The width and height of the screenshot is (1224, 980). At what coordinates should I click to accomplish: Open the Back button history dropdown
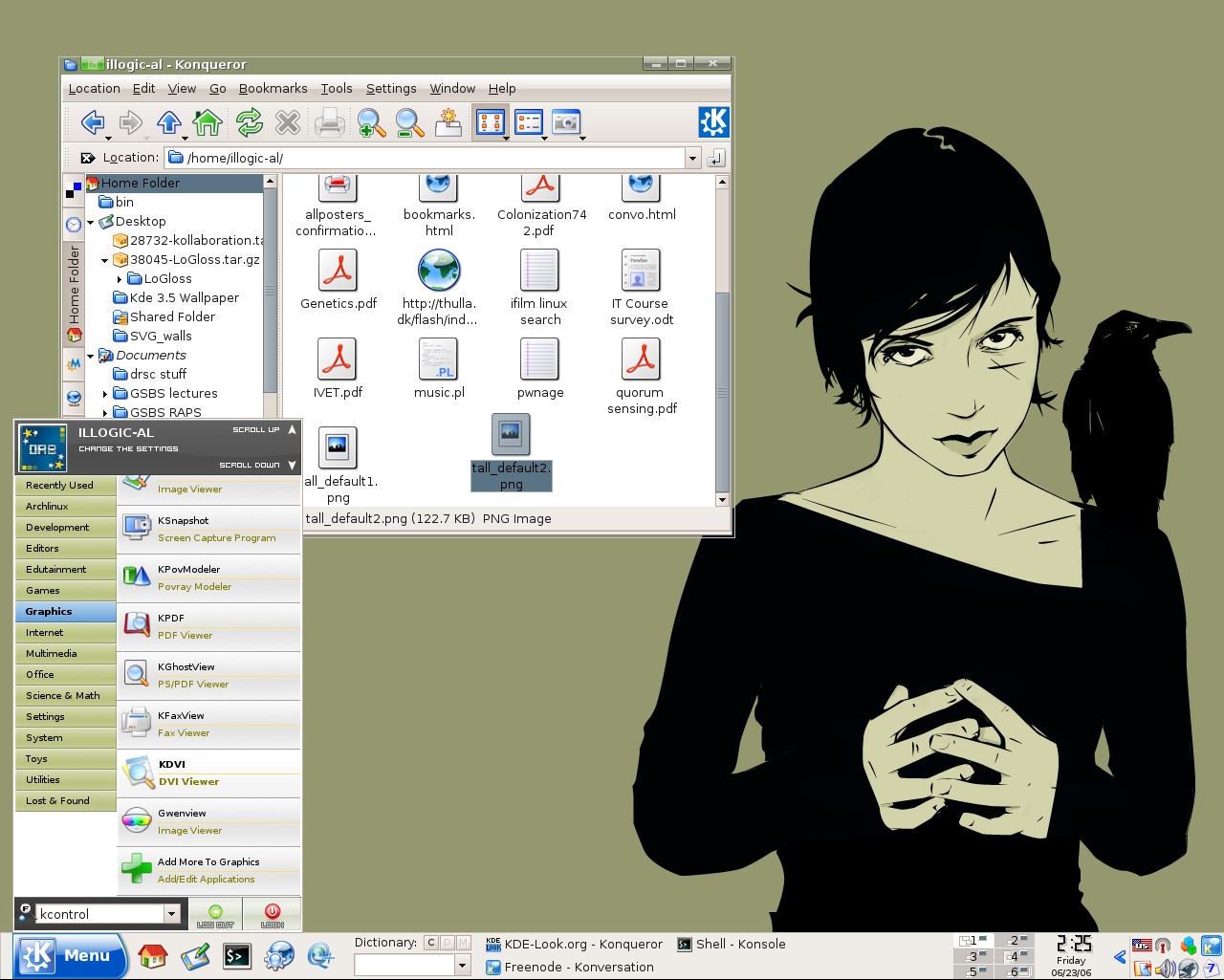click(x=108, y=139)
